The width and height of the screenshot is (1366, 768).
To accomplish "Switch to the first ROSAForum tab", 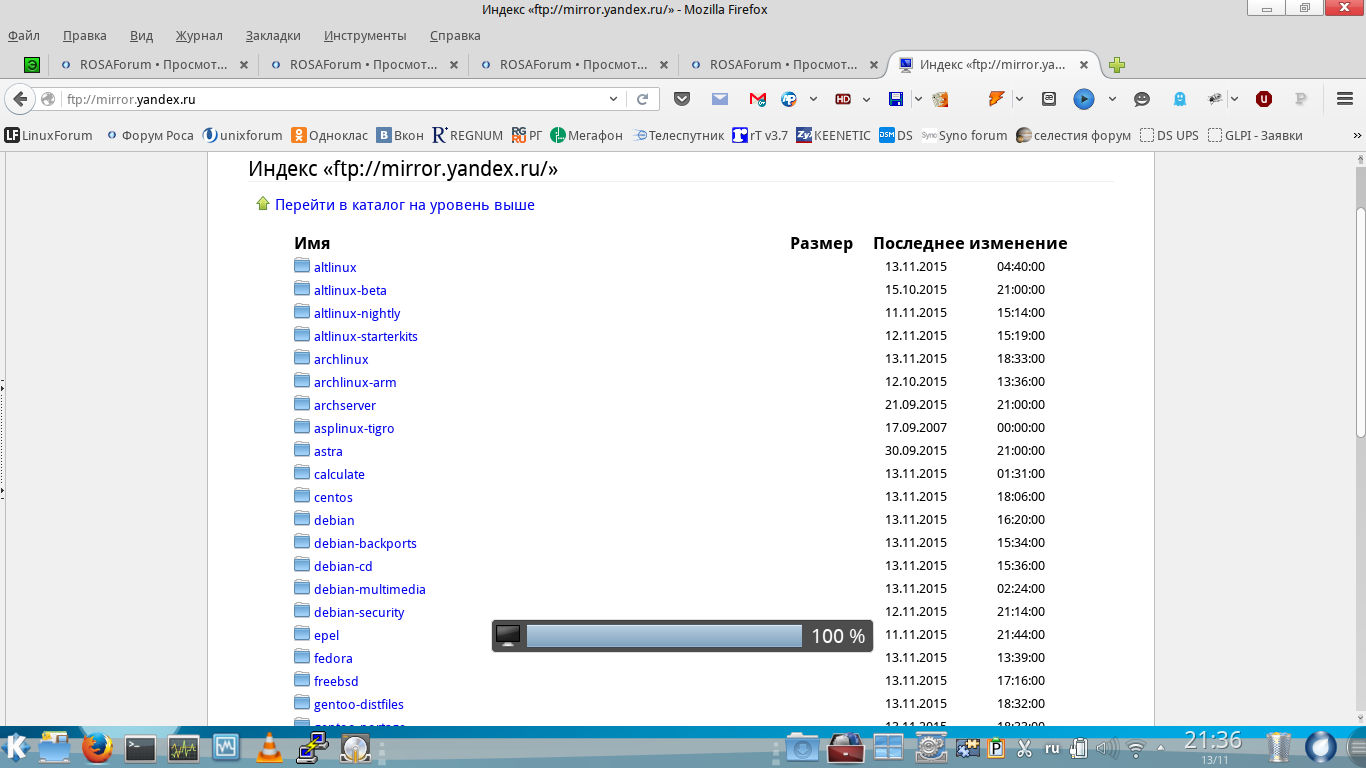I will [x=154, y=65].
